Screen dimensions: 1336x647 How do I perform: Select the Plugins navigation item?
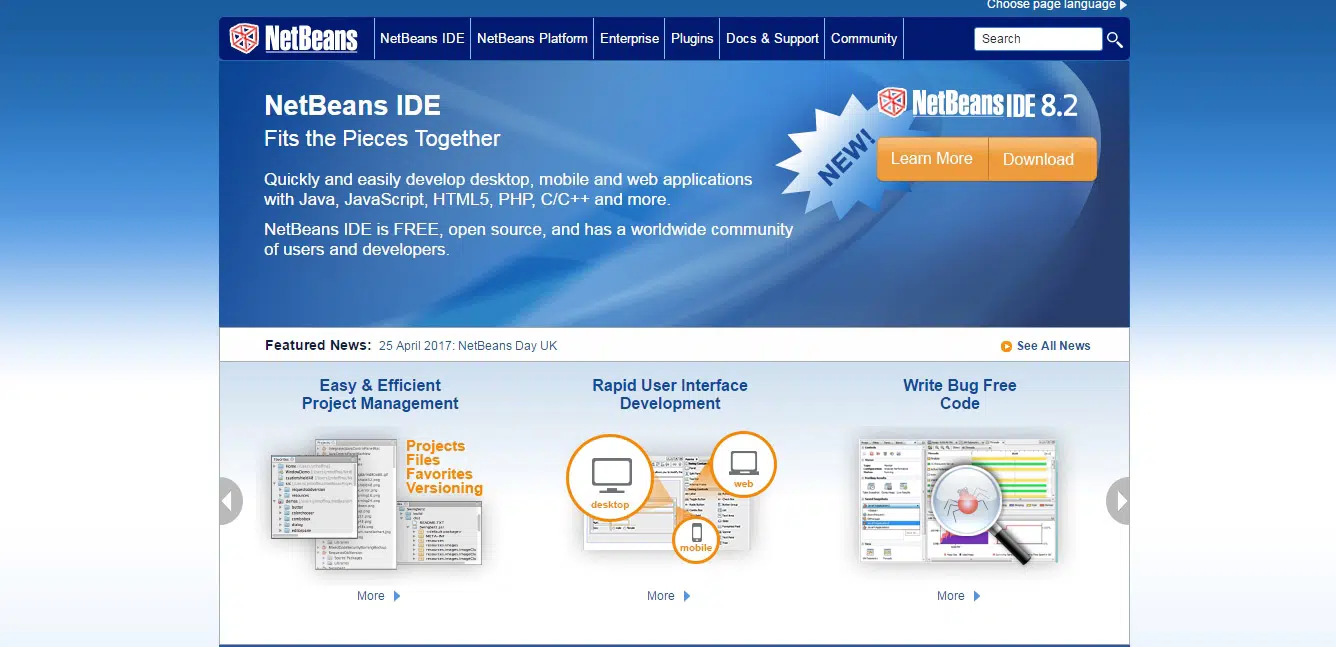pyautogui.click(x=692, y=39)
